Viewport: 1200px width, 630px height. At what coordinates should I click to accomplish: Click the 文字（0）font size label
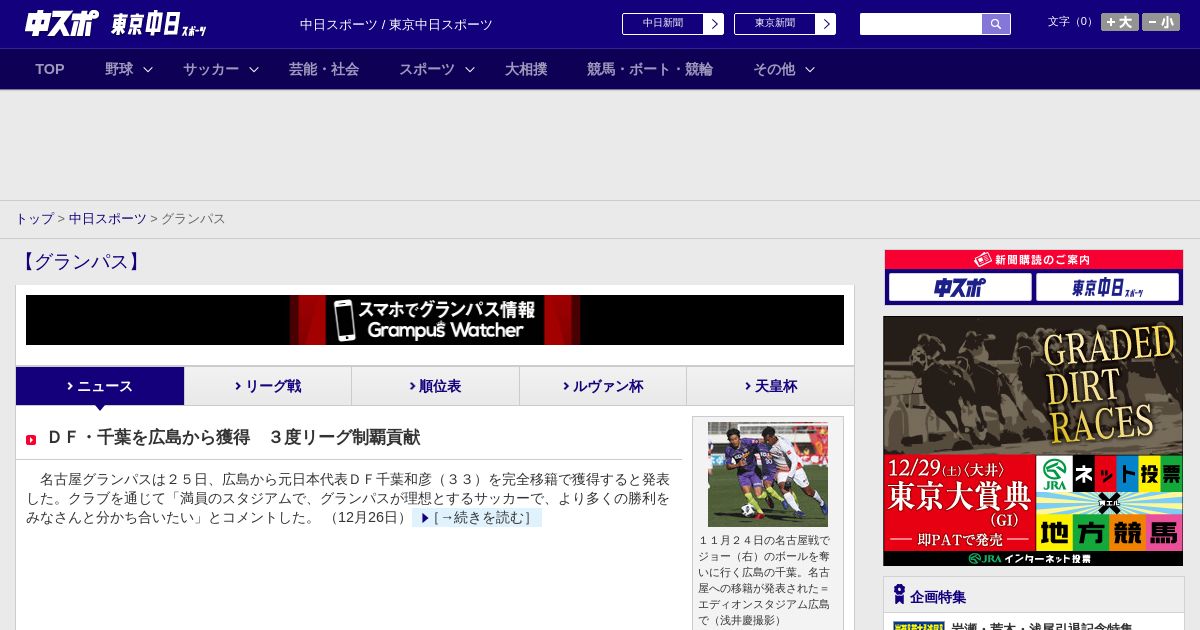tap(1071, 22)
